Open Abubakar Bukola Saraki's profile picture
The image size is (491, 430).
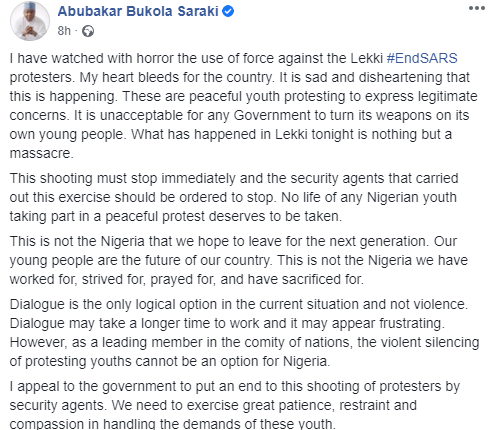(30, 21)
